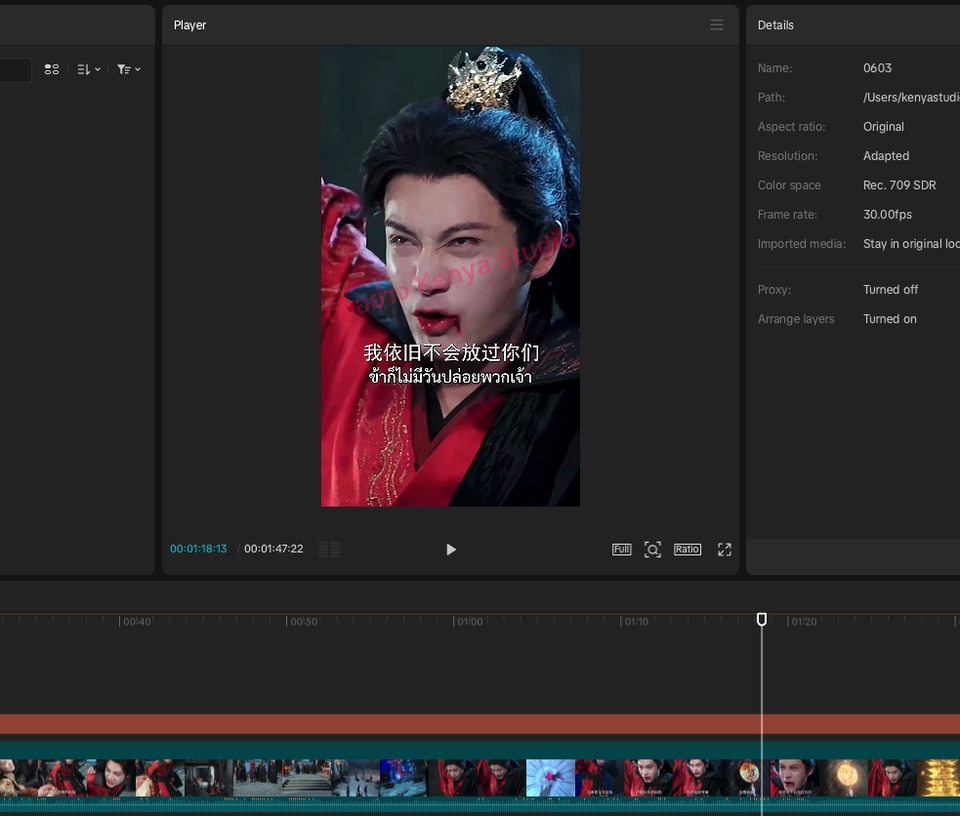Click the Proxy 'Turned off' setting
This screenshot has width=960, height=816.
890,290
